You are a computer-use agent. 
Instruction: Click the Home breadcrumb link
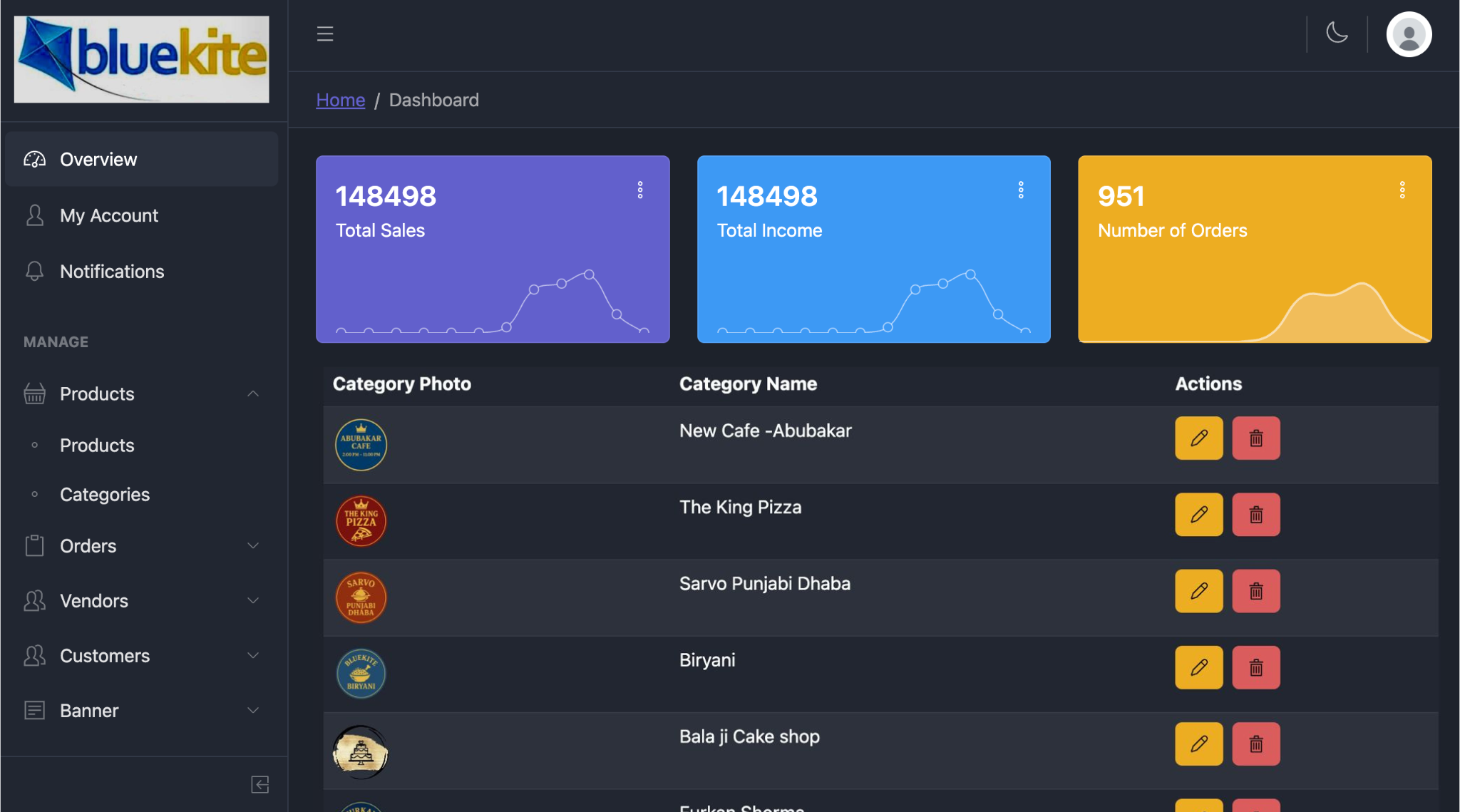click(x=340, y=100)
